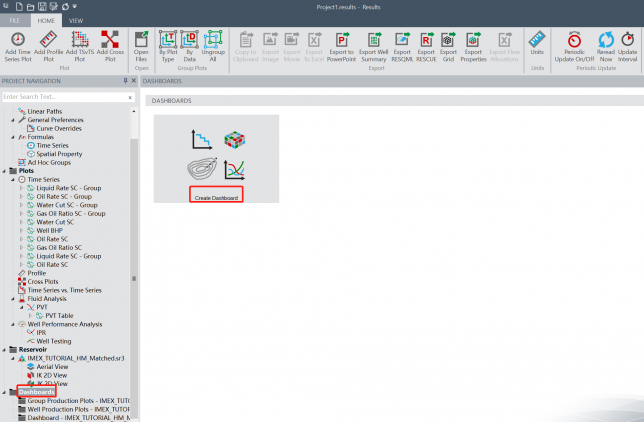
Task: Open Aerial View under Reservoir
Action: coord(52,367)
